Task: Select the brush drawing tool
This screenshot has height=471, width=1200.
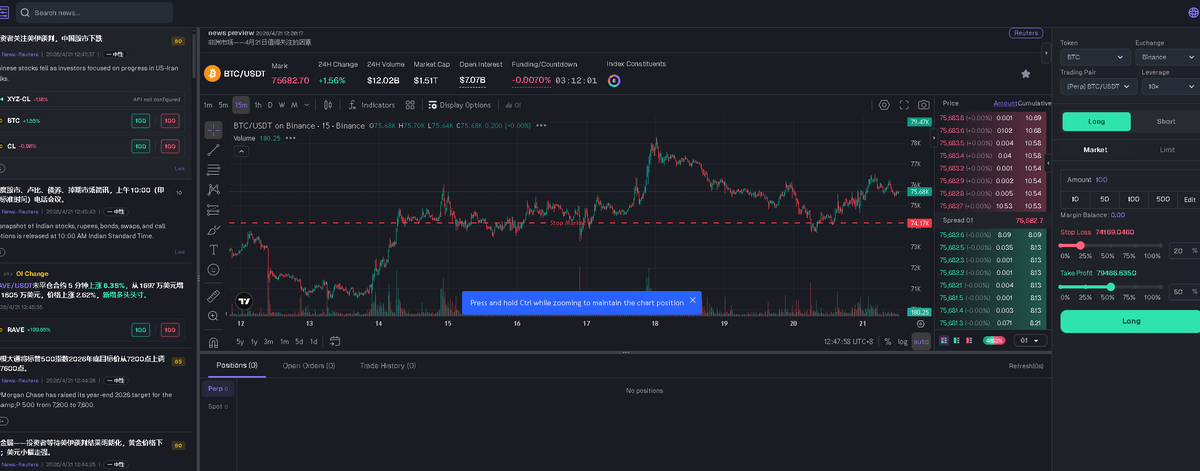Action: pos(214,230)
